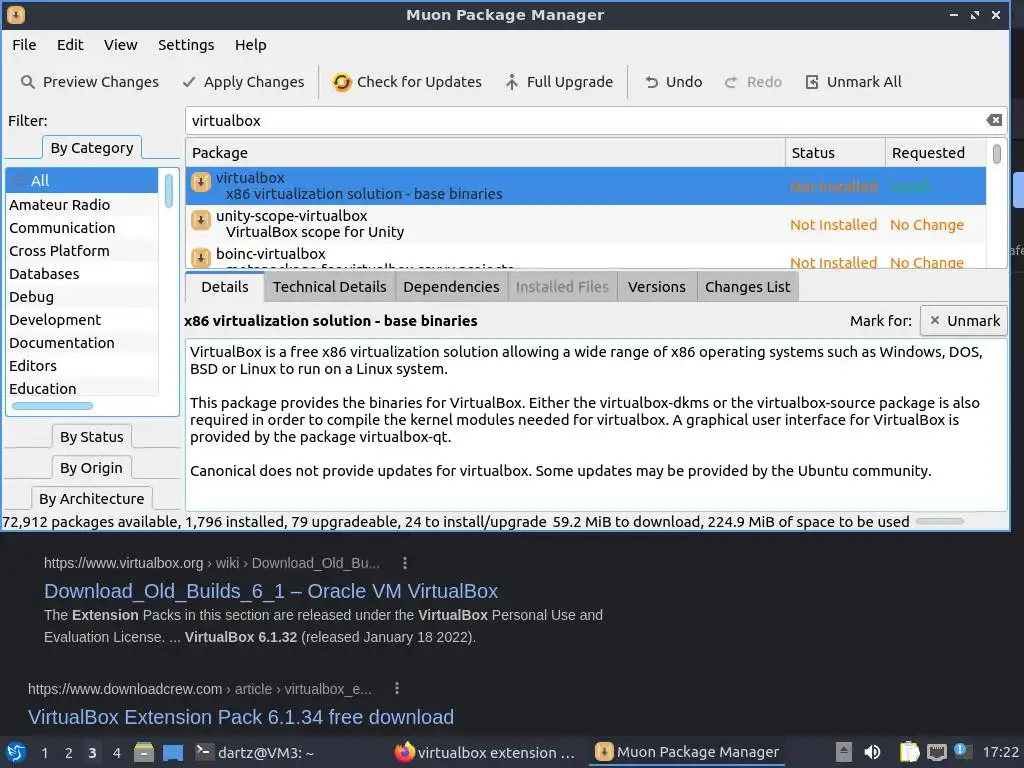Switch to the dartz@VM3 terminal window
This screenshot has width=1024, height=768.
click(255, 752)
